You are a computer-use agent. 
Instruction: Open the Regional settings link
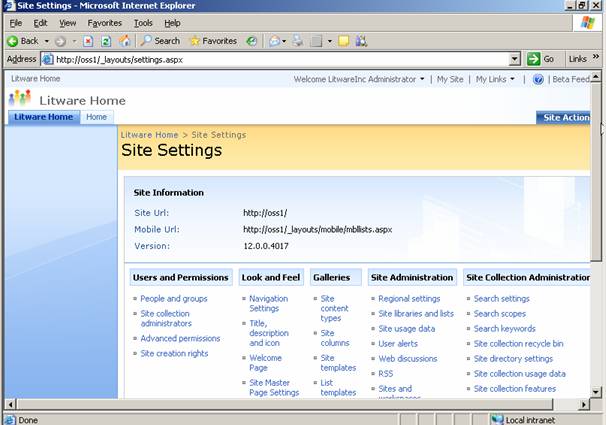click(x=409, y=299)
